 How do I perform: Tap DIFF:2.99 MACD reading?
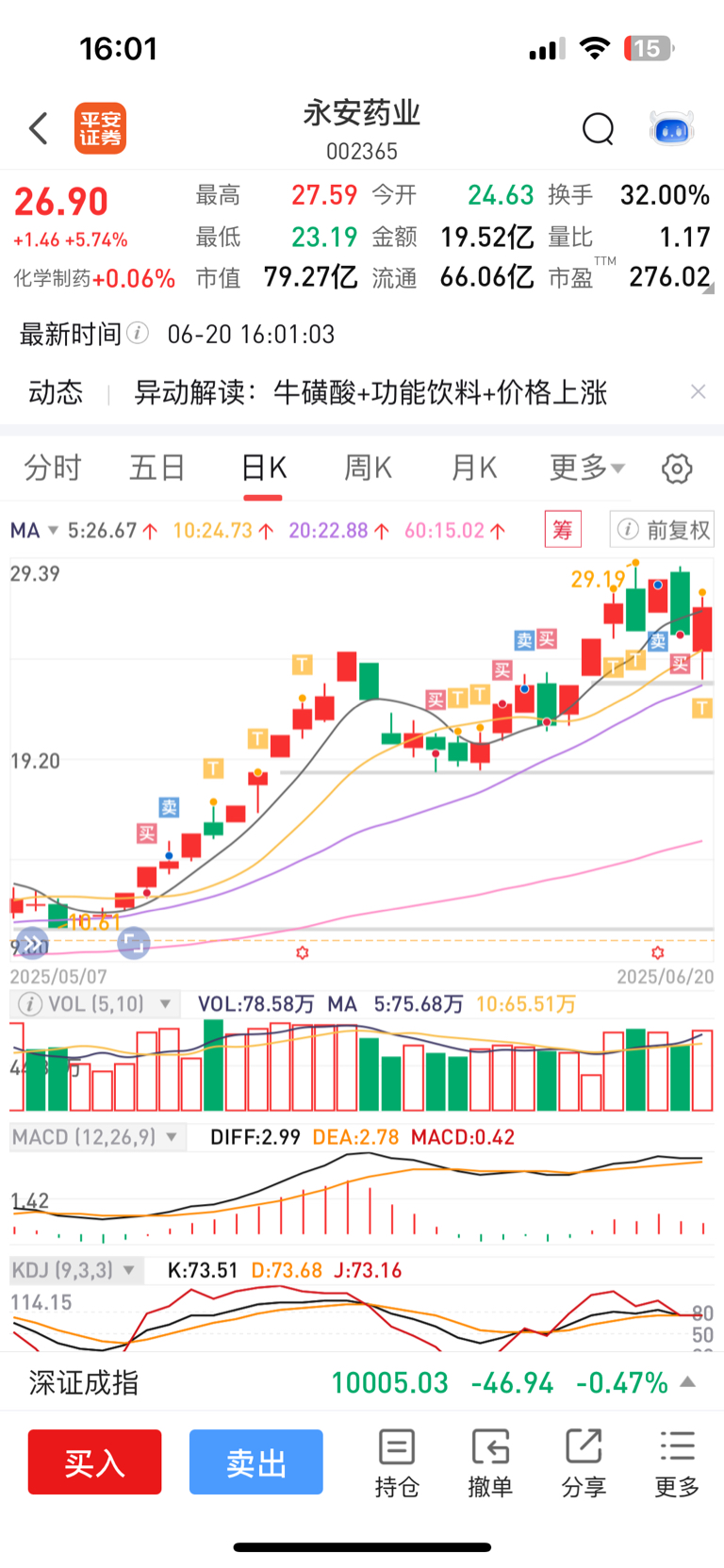255,1137
